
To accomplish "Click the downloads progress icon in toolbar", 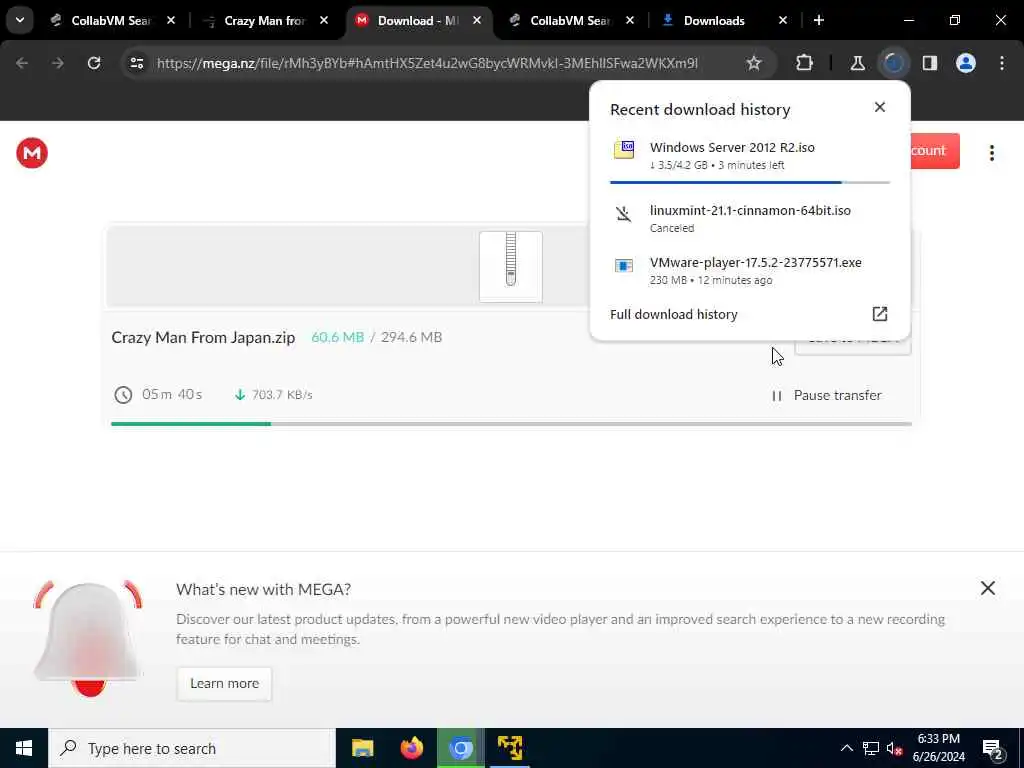I will tap(893, 63).
